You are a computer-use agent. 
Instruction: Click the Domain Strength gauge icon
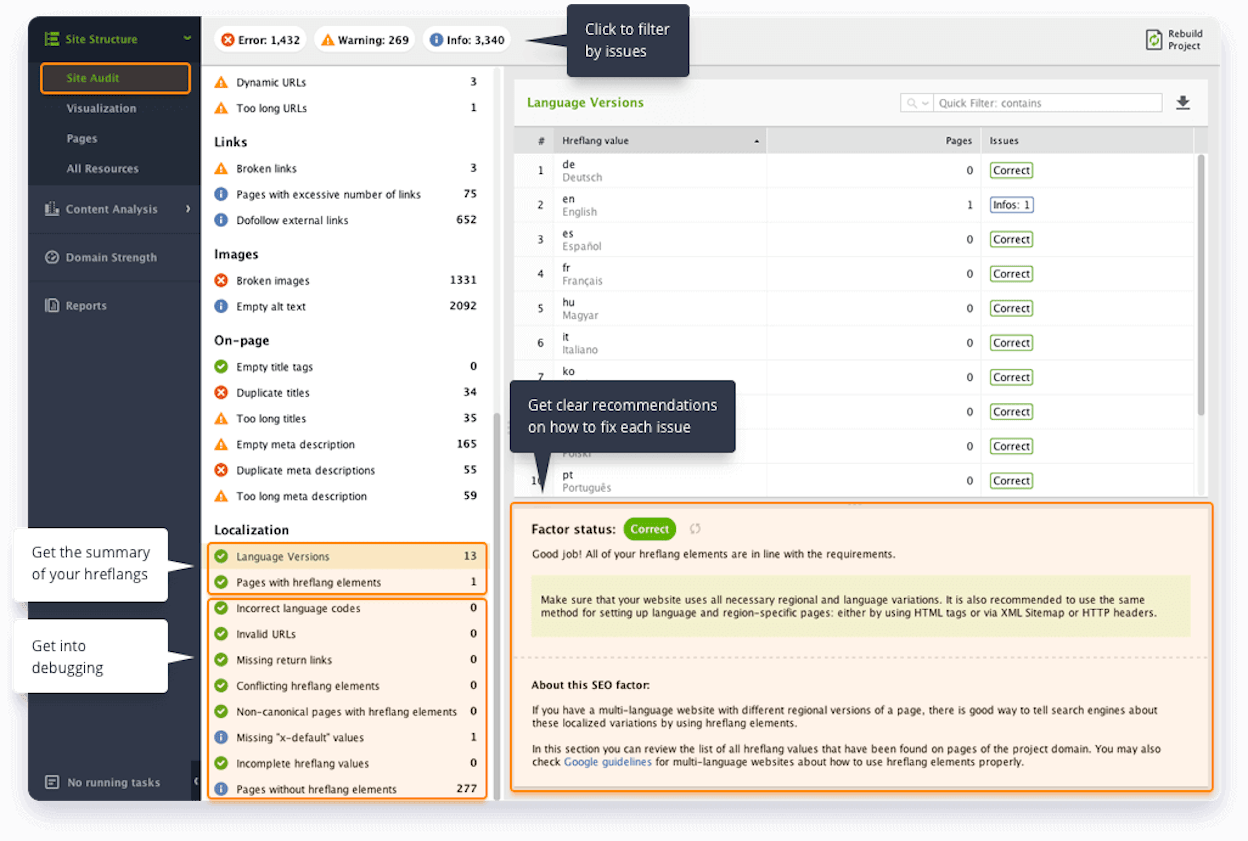click(52, 257)
